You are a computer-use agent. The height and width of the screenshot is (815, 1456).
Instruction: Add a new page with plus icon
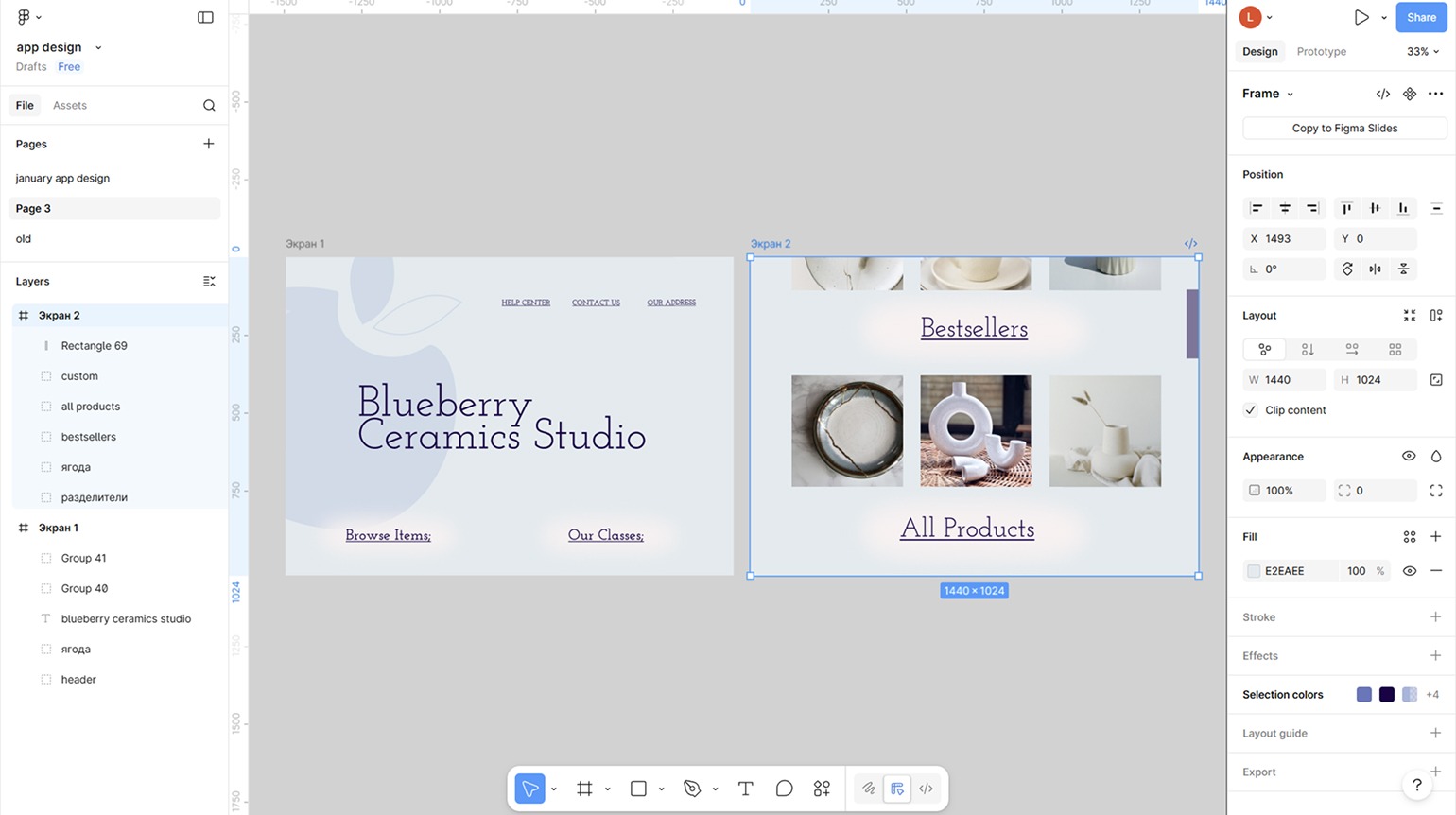209,144
